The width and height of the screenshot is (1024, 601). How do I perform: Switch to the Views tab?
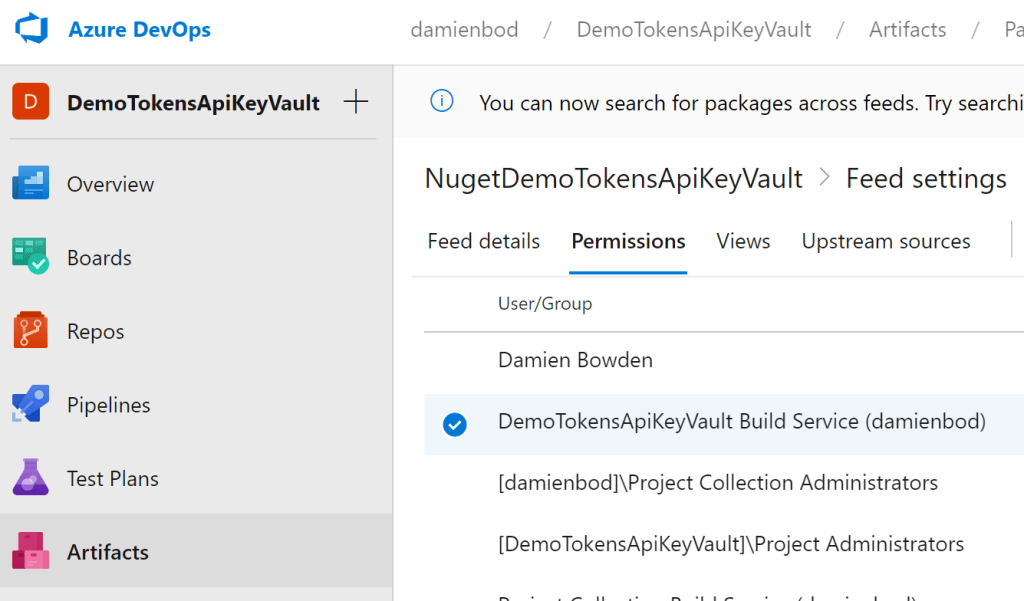click(743, 242)
